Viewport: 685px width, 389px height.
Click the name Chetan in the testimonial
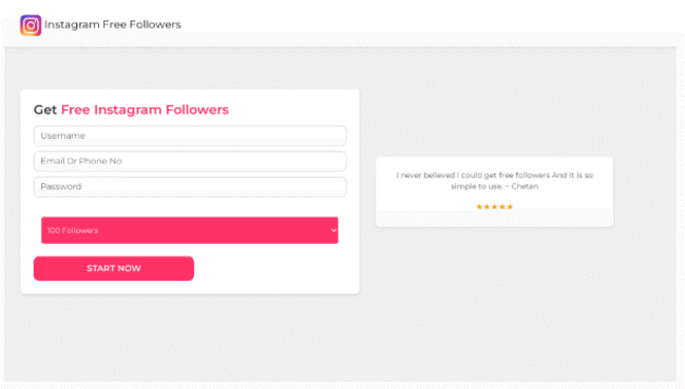[525, 186]
